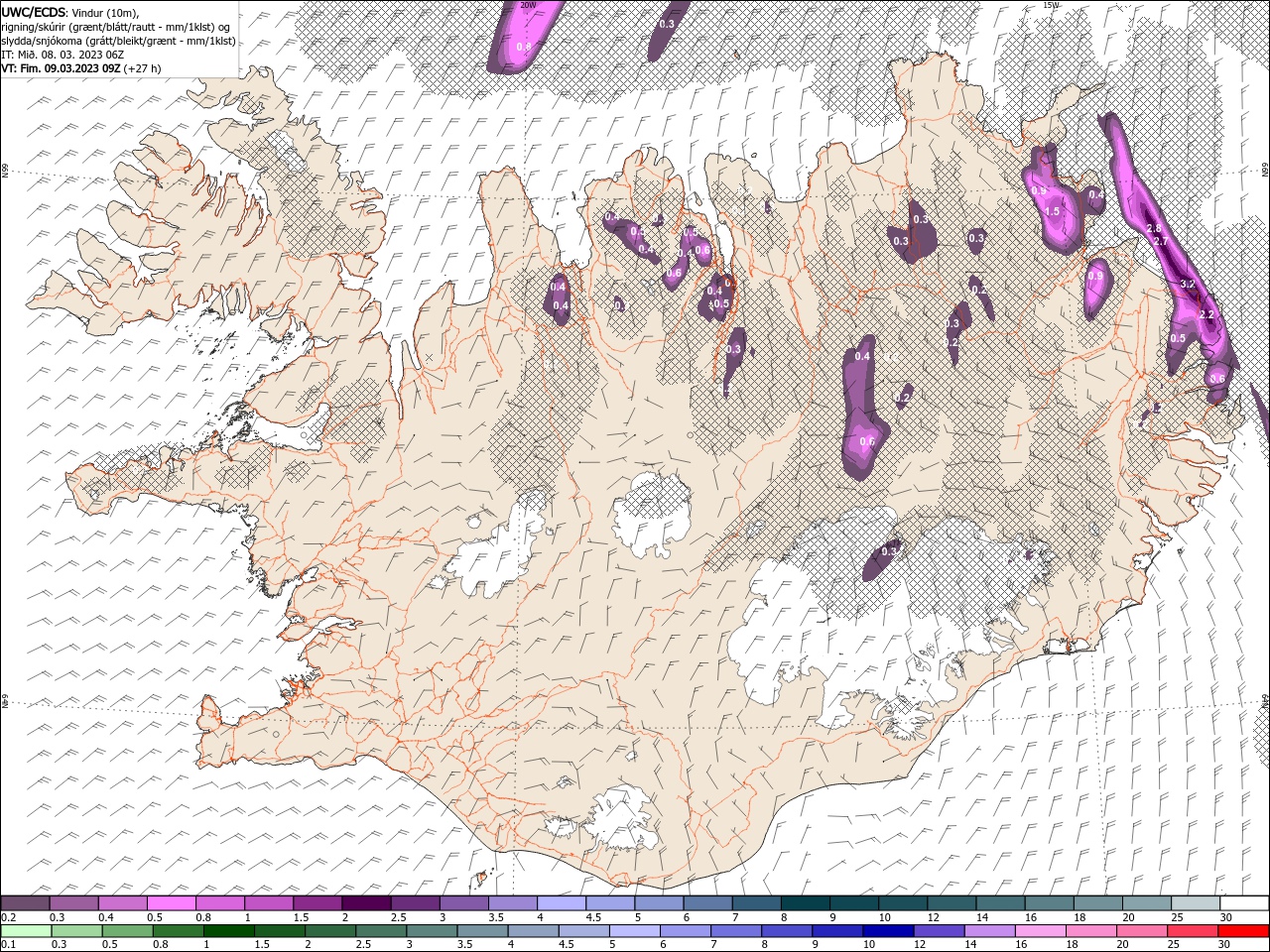Image resolution: width=1270 pixels, height=952 pixels.
Task: Click the UWC/ECDS bold title text
Action: pyautogui.click(x=34, y=11)
